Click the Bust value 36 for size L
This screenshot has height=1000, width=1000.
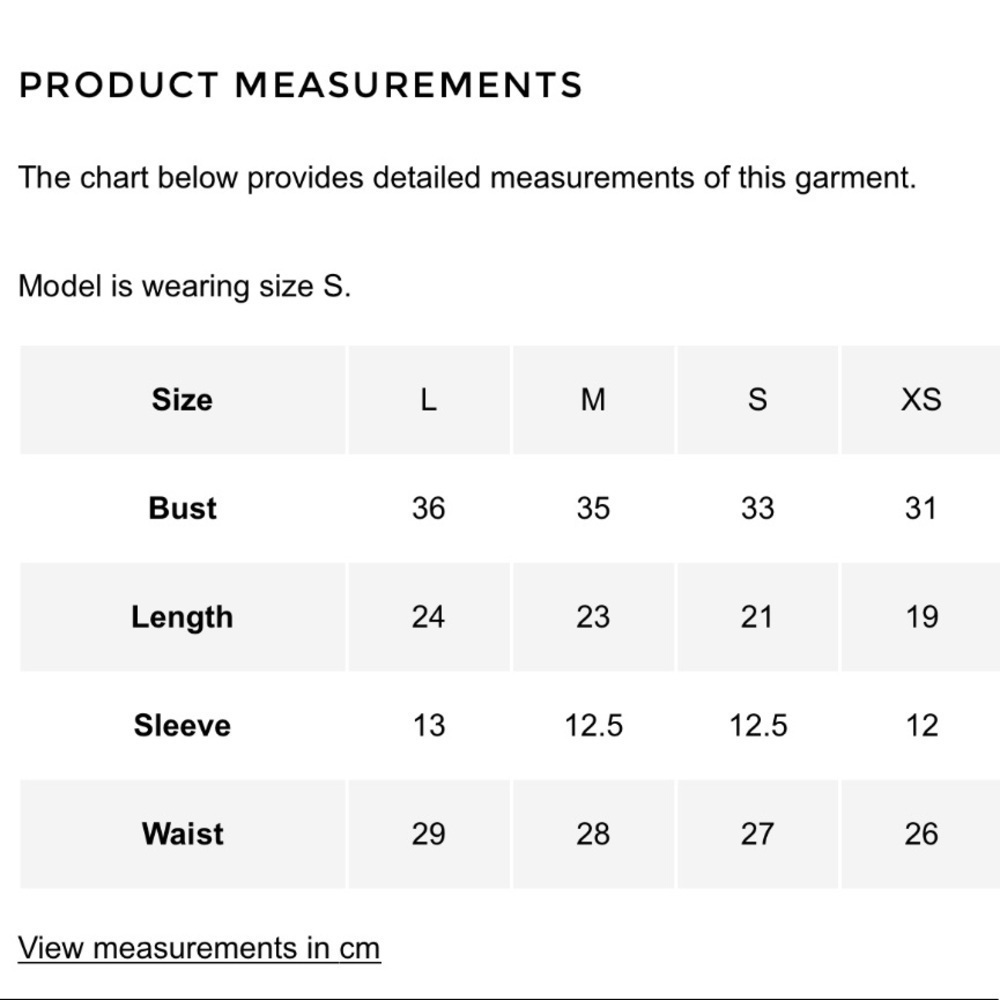click(x=429, y=508)
